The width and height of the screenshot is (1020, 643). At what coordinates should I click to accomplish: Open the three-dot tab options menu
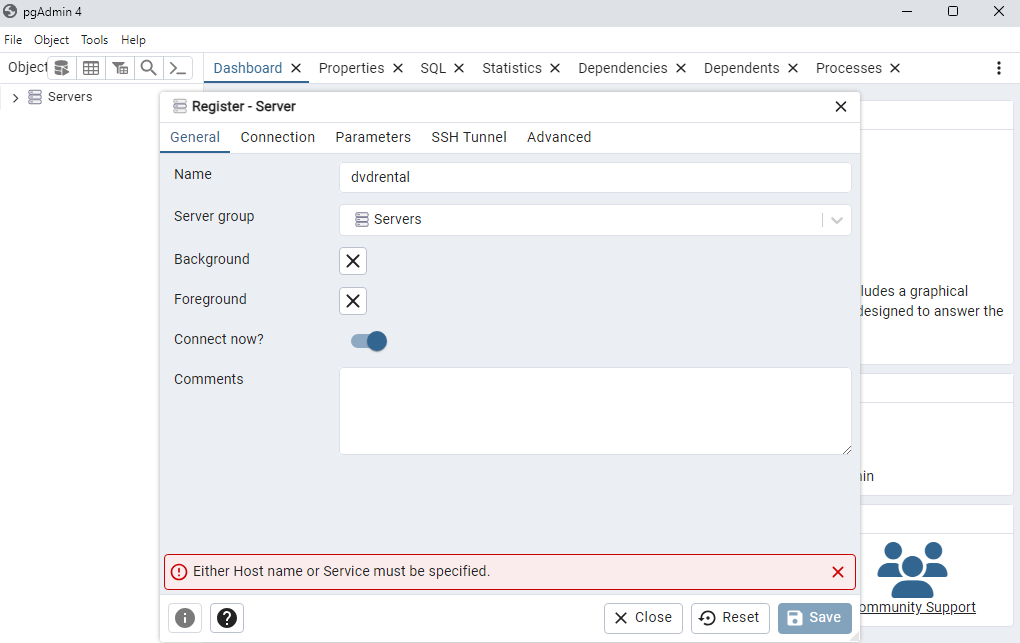999,68
